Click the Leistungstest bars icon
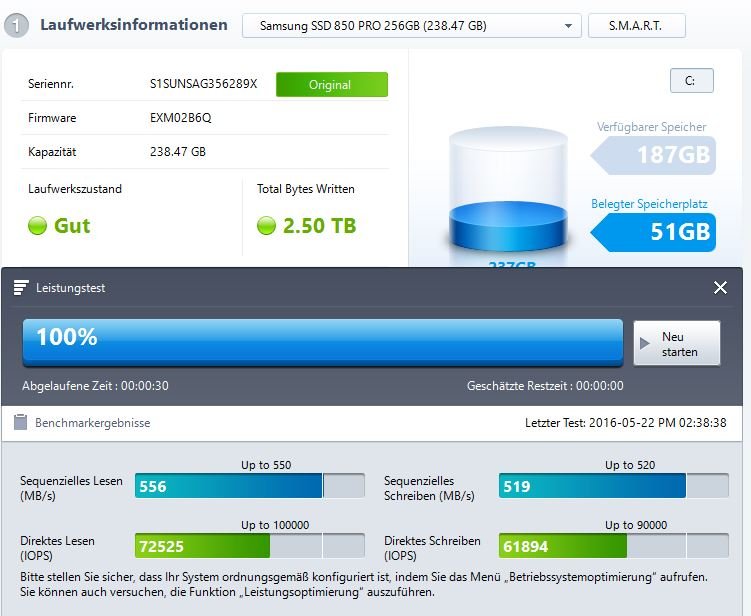Screen dimensions: 751x616 21,287
